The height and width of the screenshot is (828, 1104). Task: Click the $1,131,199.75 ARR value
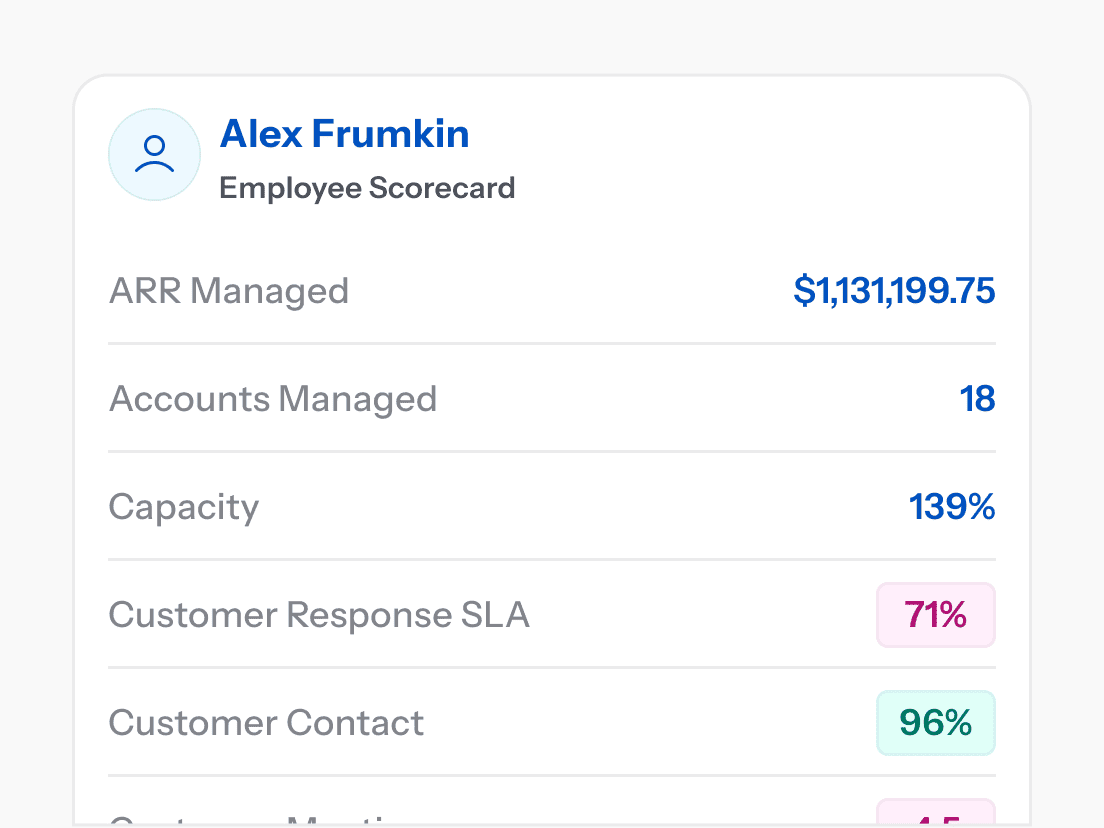[894, 291]
